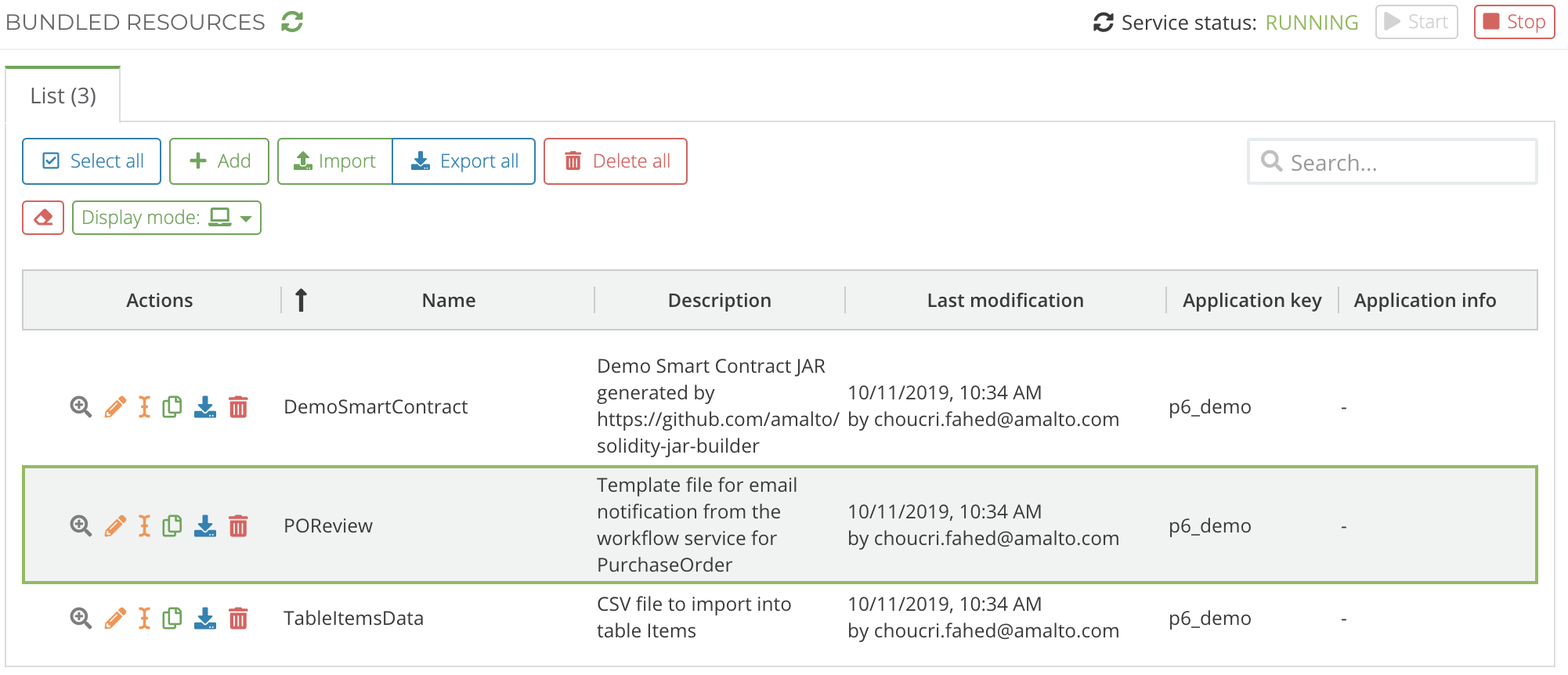Click the red eraser clear button

click(x=43, y=218)
